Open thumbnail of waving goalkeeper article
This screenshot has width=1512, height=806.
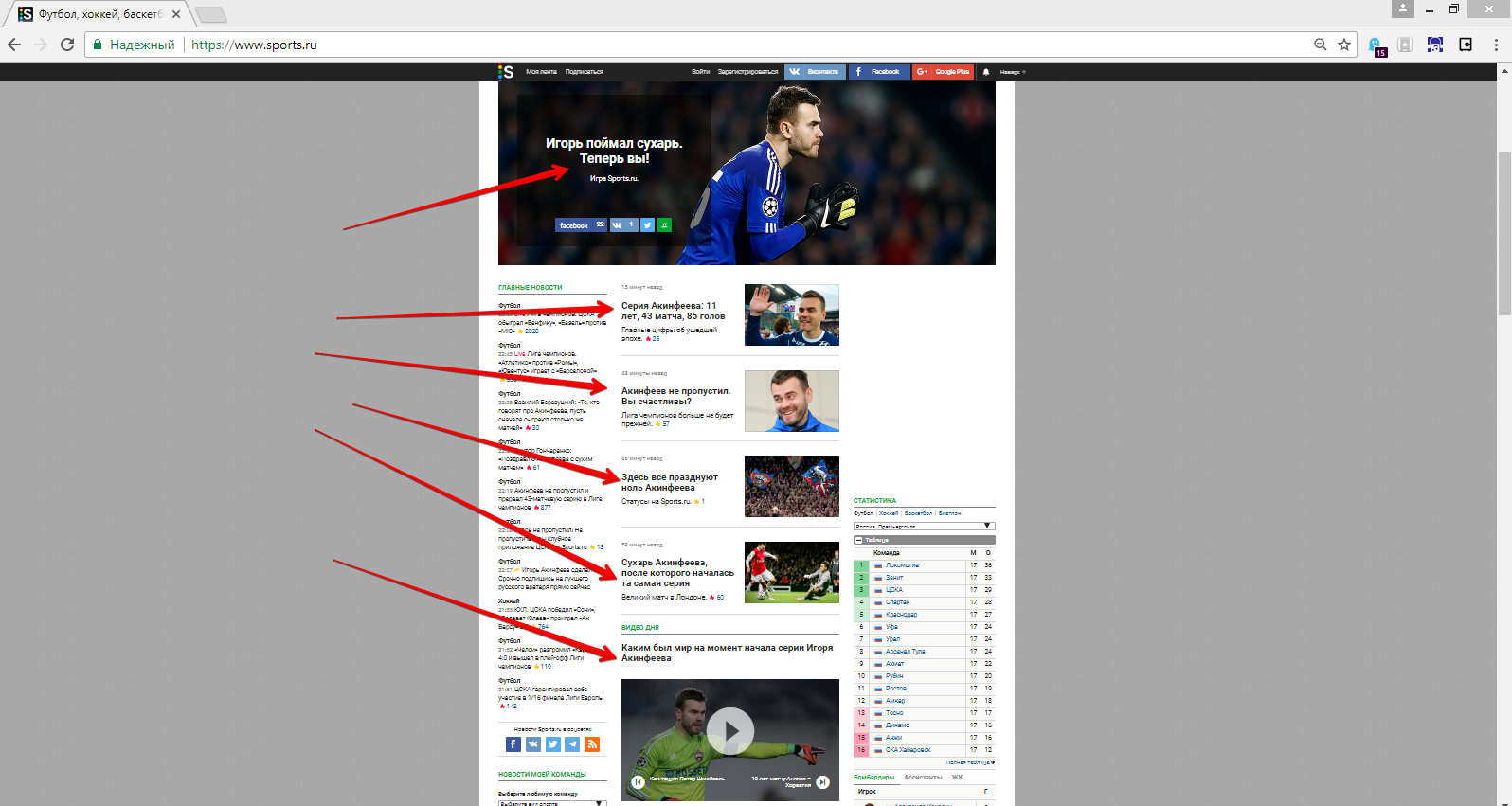click(x=791, y=314)
